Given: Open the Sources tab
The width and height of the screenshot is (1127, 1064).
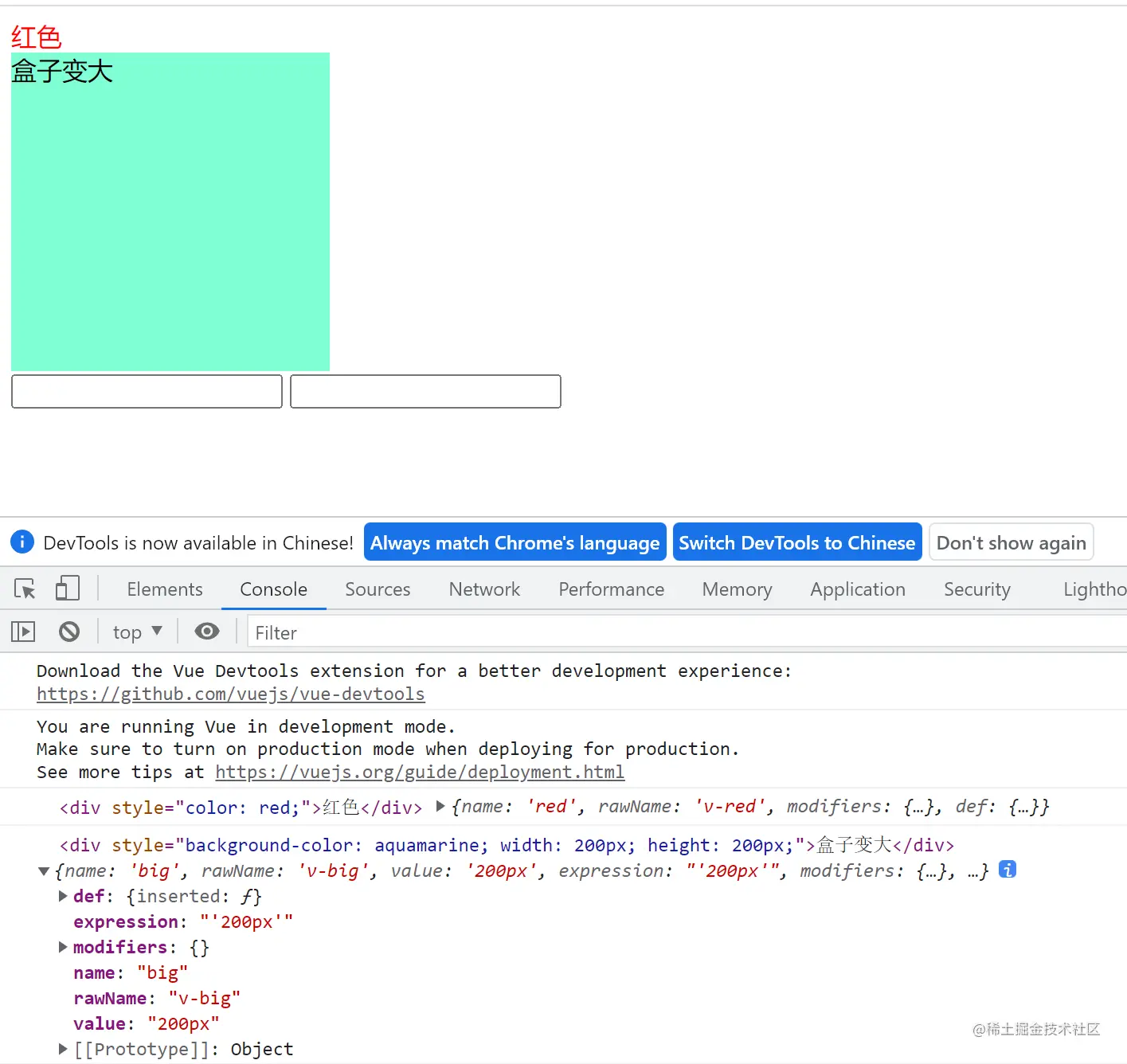Looking at the screenshot, I should (378, 589).
